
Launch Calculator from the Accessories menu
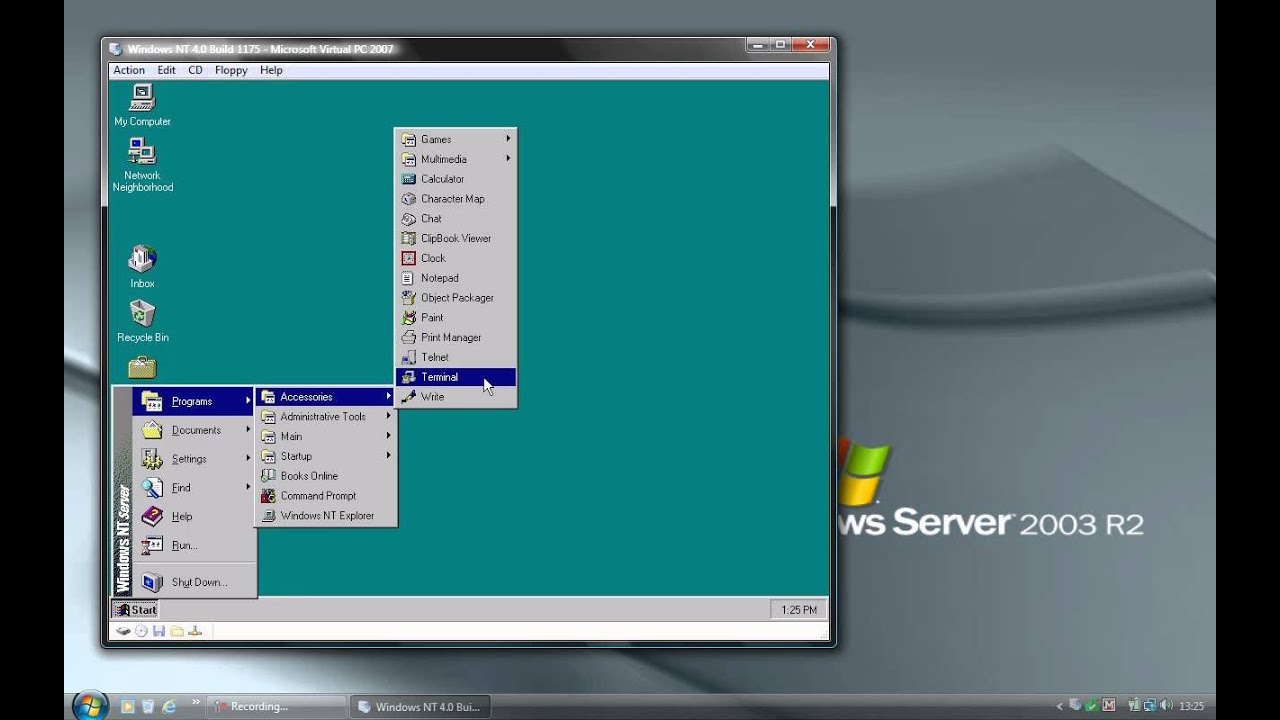456,179
